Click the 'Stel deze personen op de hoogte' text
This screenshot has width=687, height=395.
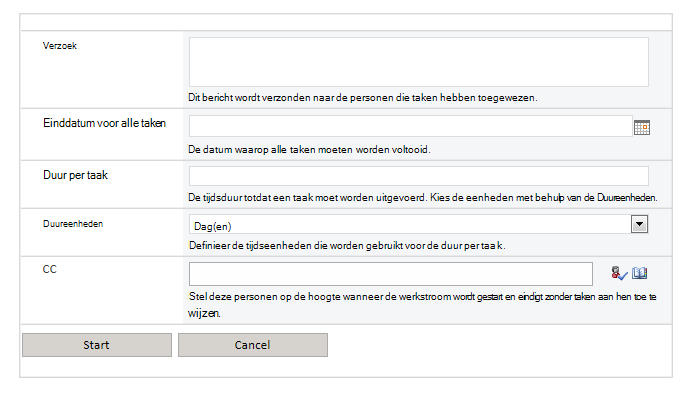422,305
